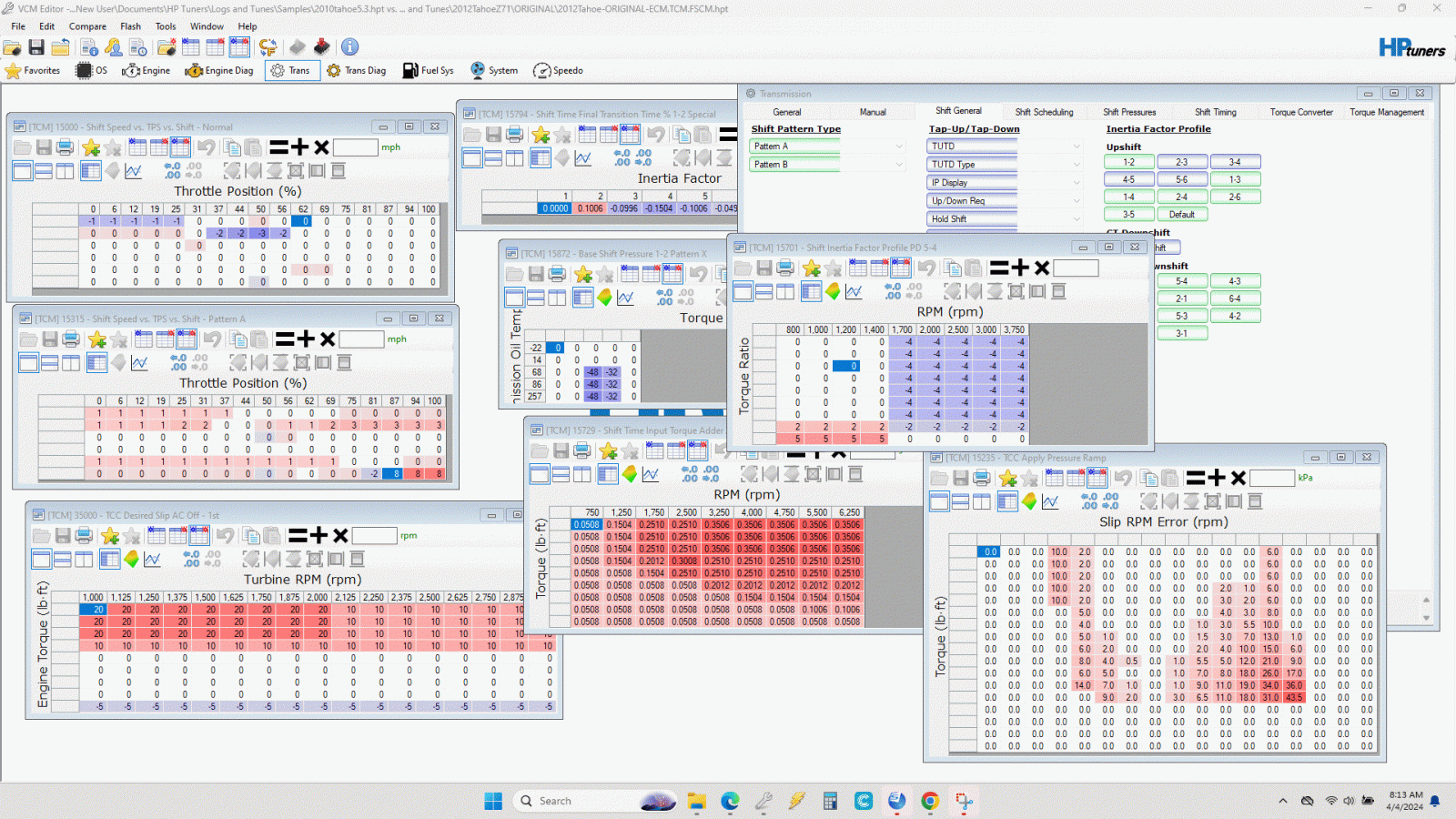Open the TUTD Type dropdown

[1077, 165]
